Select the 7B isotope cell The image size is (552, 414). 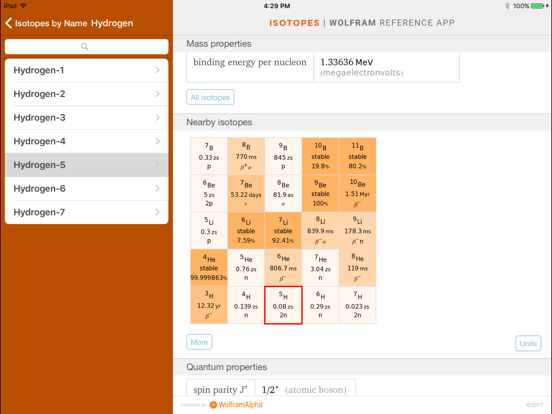(x=209, y=156)
